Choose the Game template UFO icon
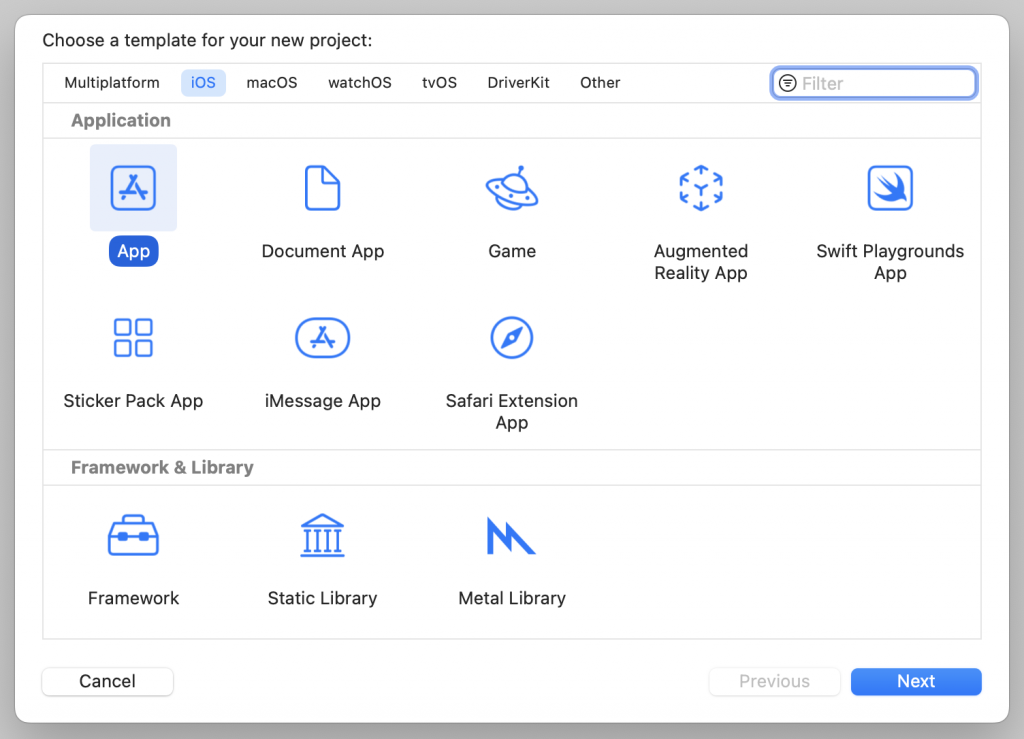 [512, 188]
